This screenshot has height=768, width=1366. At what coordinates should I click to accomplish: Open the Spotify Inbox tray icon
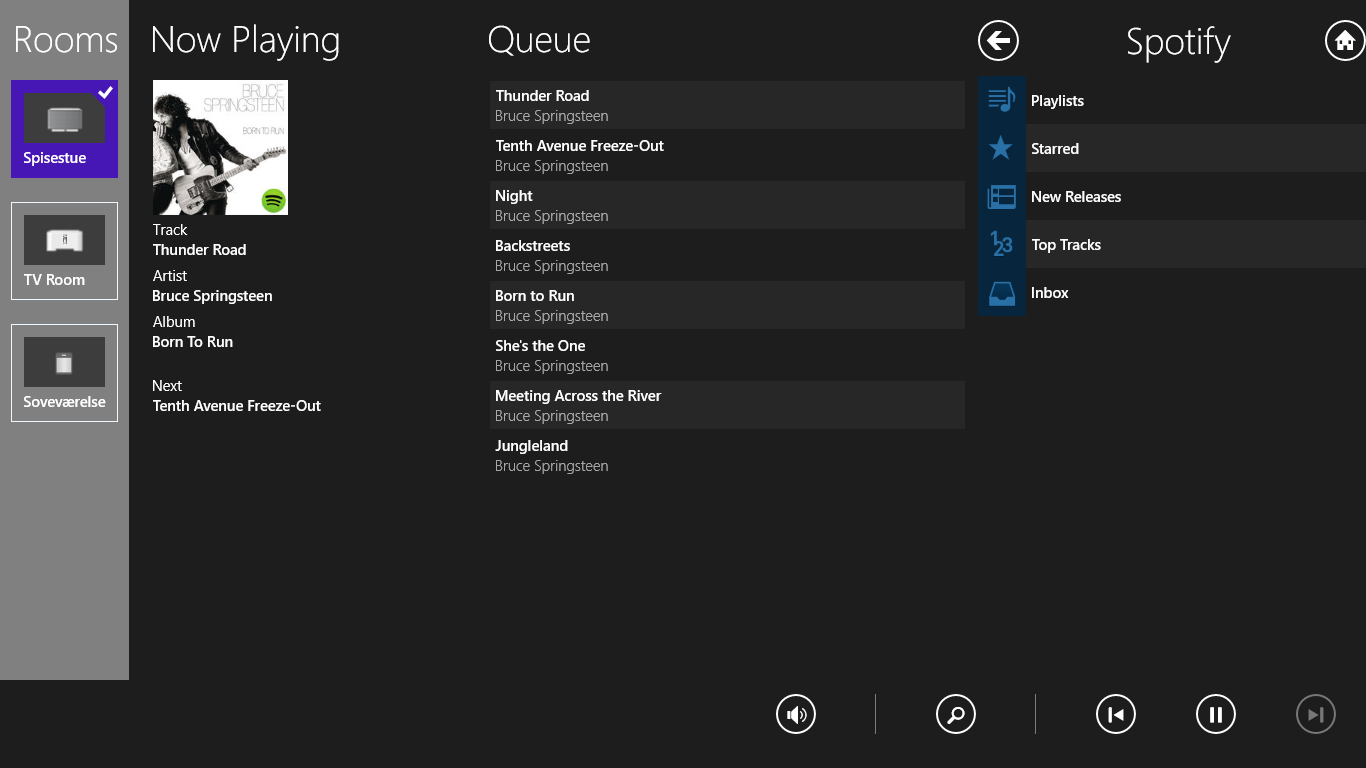pyautogui.click(x=1001, y=292)
